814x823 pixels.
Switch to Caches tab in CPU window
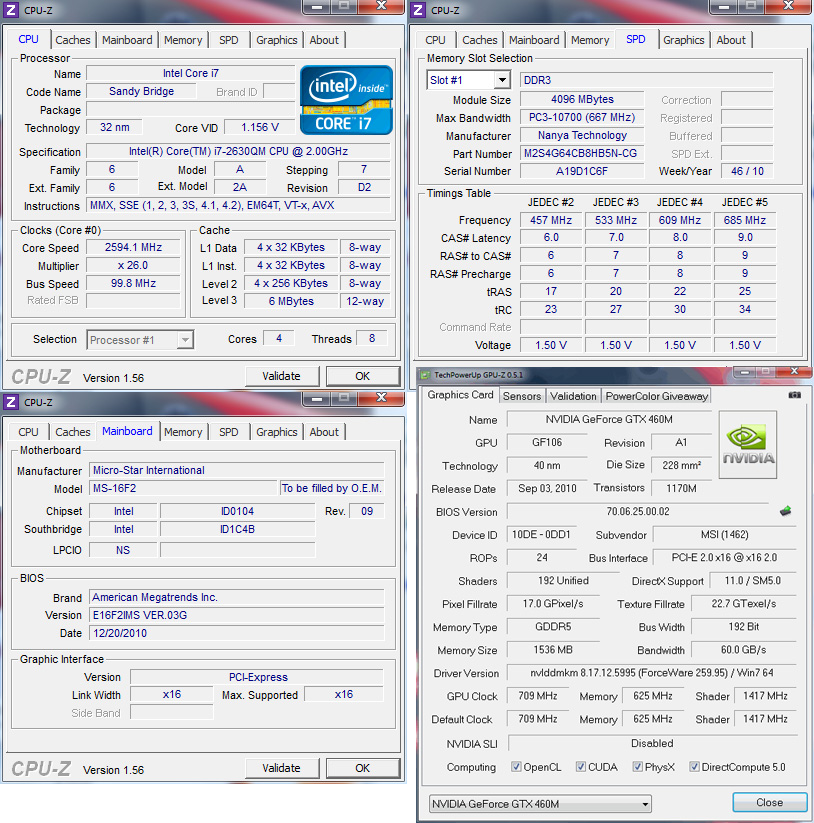72,40
